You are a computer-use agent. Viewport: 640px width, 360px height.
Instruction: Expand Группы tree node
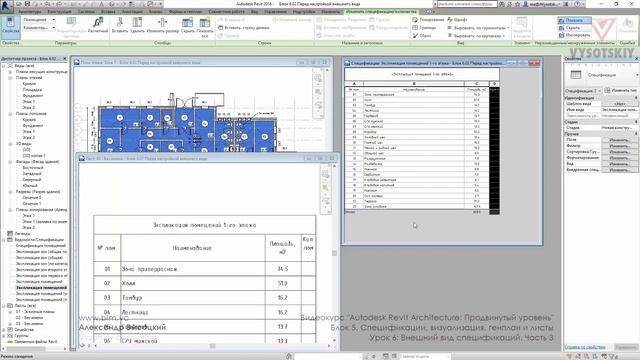click(x=4, y=336)
